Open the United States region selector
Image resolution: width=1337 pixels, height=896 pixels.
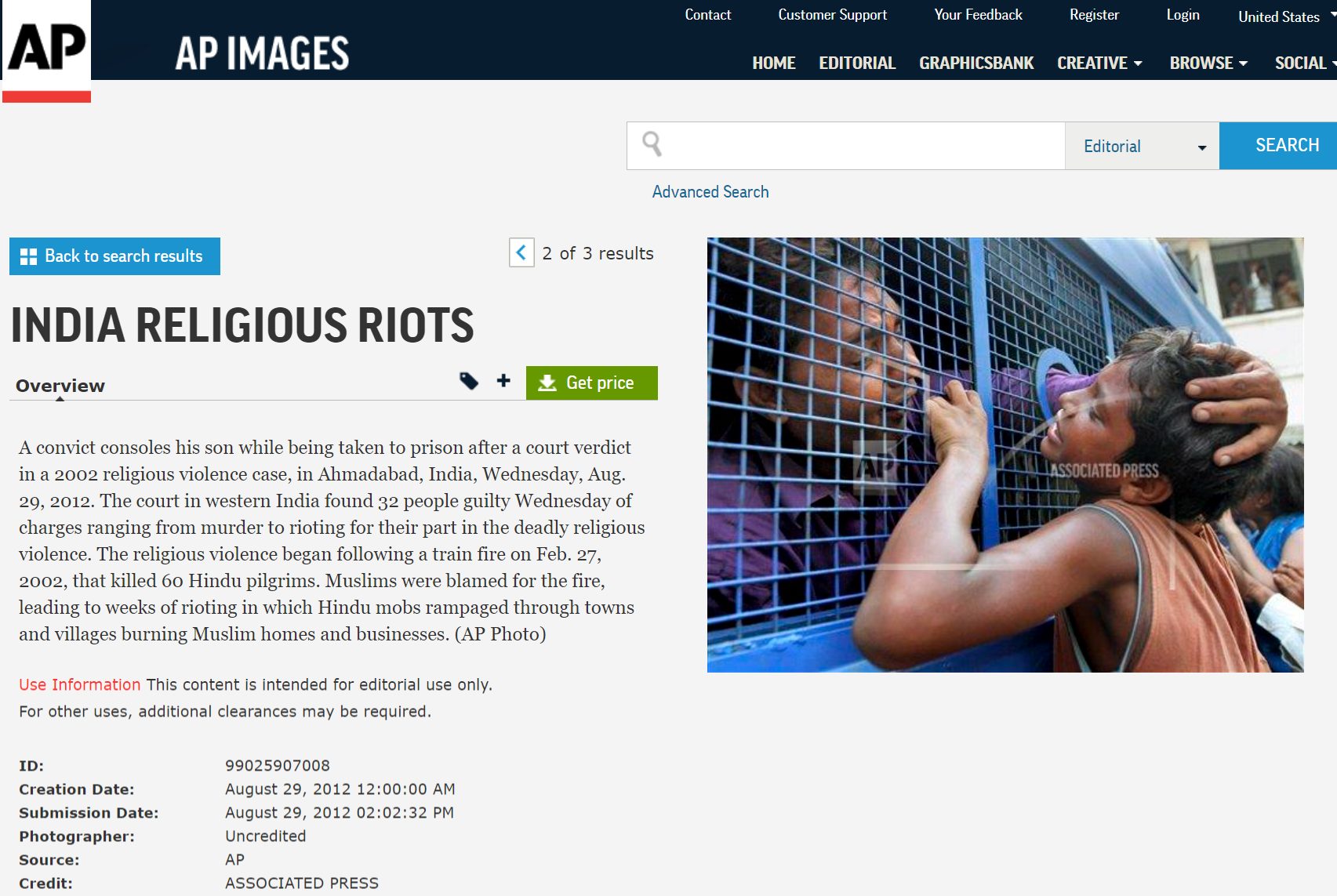(1286, 16)
